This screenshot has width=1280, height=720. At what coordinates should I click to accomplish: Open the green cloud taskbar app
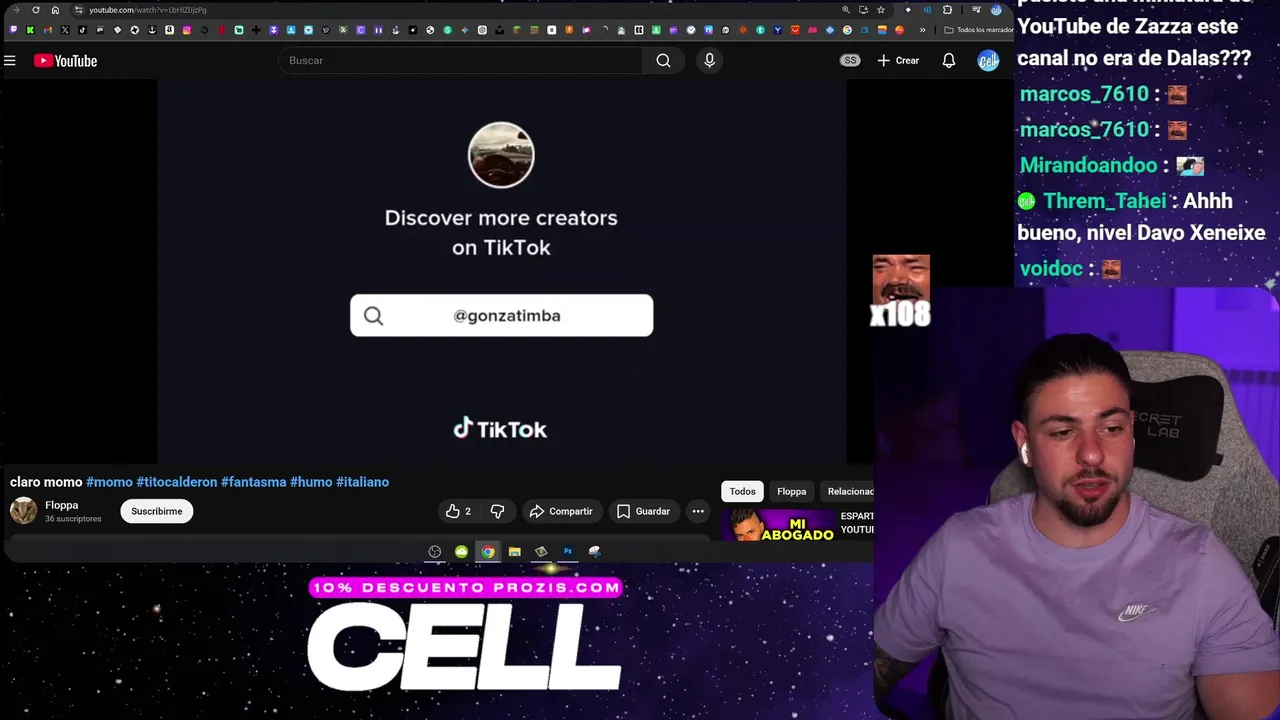(x=461, y=551)
